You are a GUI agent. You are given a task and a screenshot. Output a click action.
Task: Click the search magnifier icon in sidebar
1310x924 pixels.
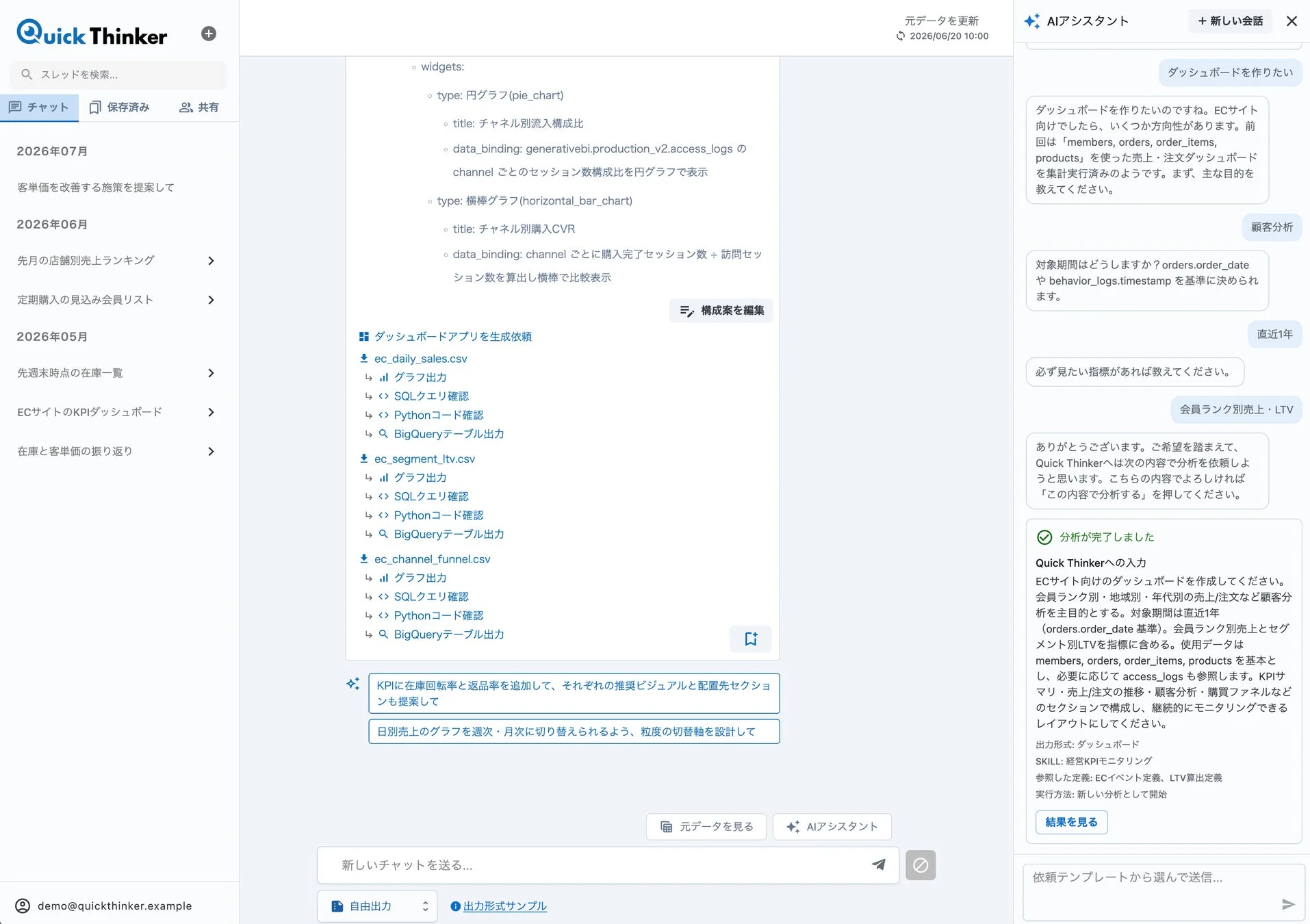coord(27,75)
